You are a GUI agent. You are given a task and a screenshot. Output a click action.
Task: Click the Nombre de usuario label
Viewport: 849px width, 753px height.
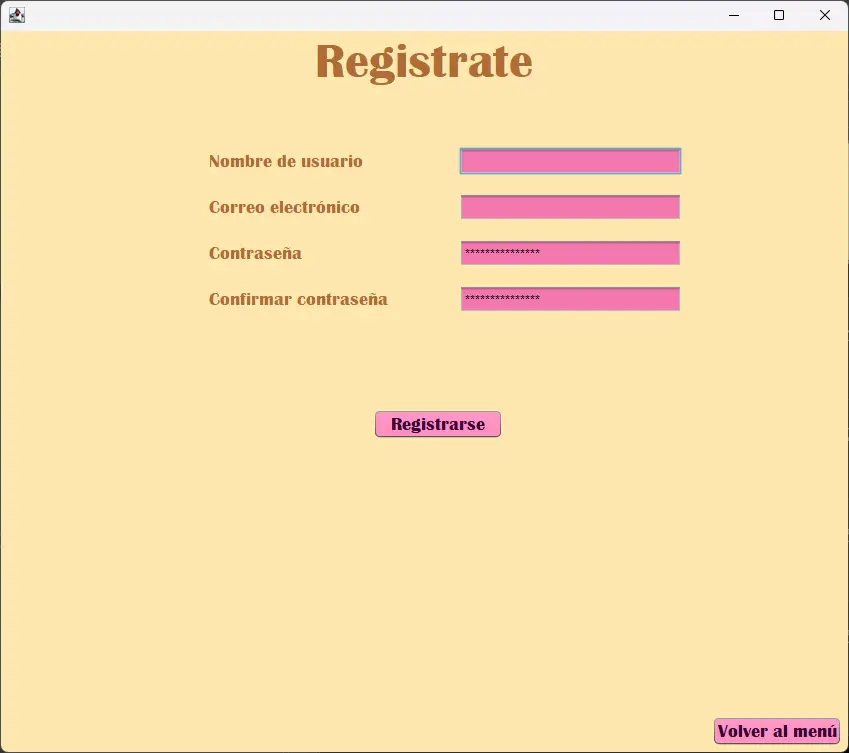tap(285, 161)
